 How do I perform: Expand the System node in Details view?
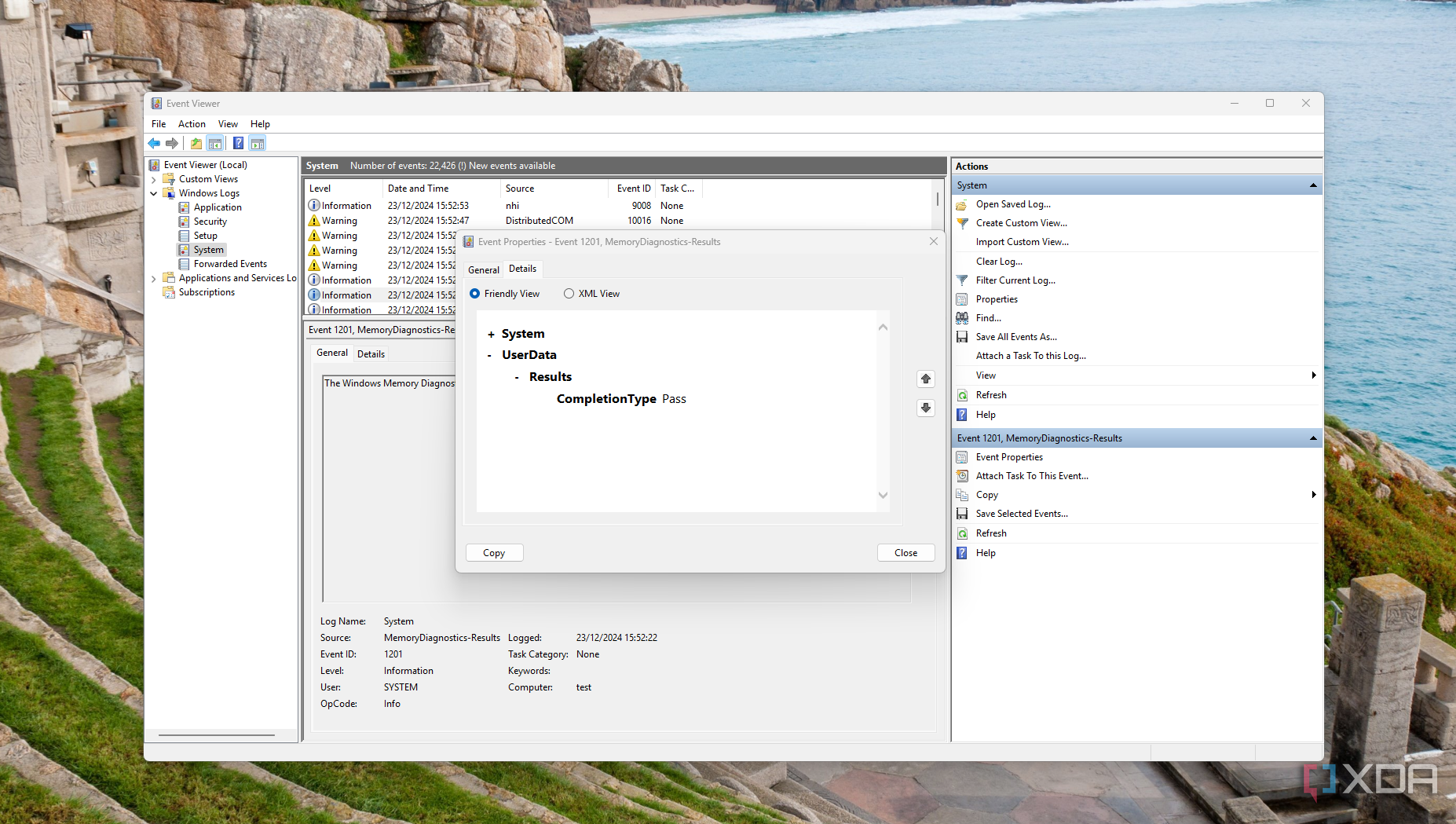[491, 335]
